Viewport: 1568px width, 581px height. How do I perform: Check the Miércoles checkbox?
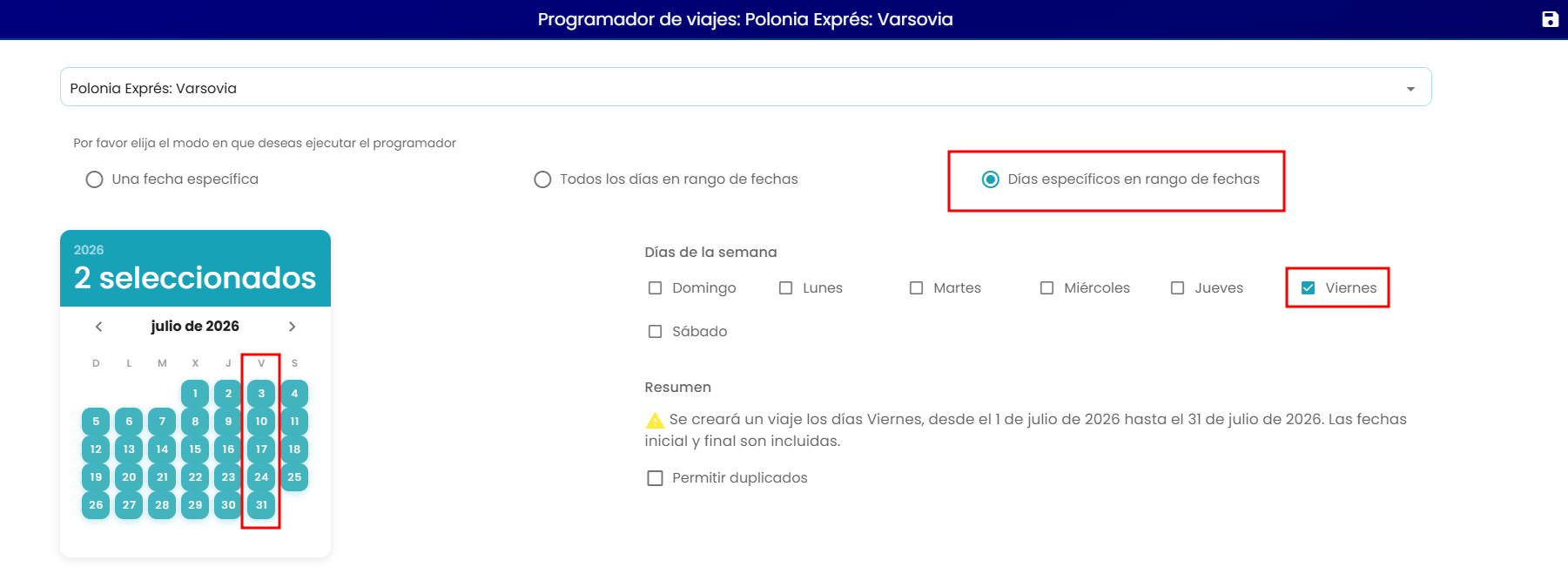tap(1046, 288)
